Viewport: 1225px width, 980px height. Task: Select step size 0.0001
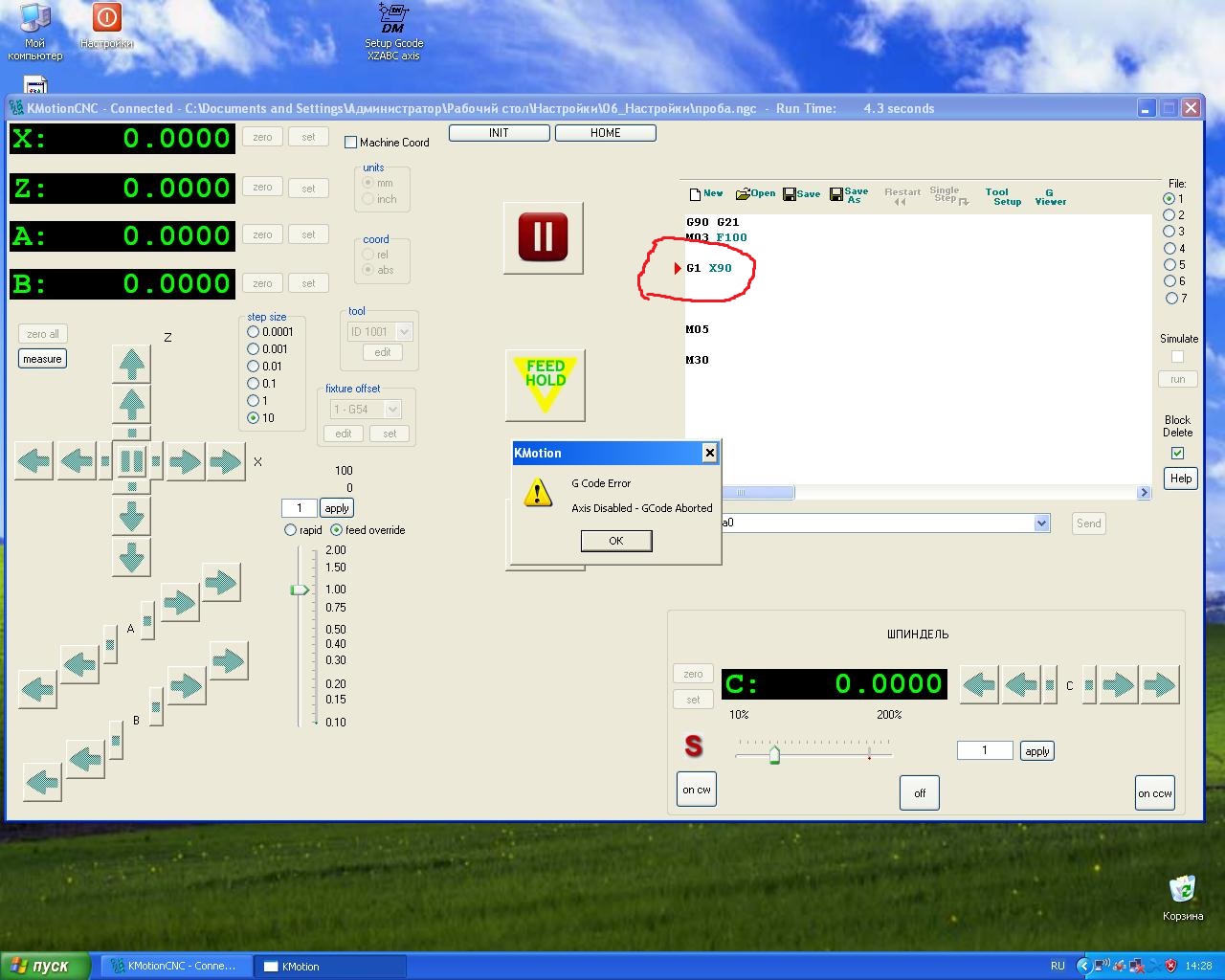click(x=254, y=332)
